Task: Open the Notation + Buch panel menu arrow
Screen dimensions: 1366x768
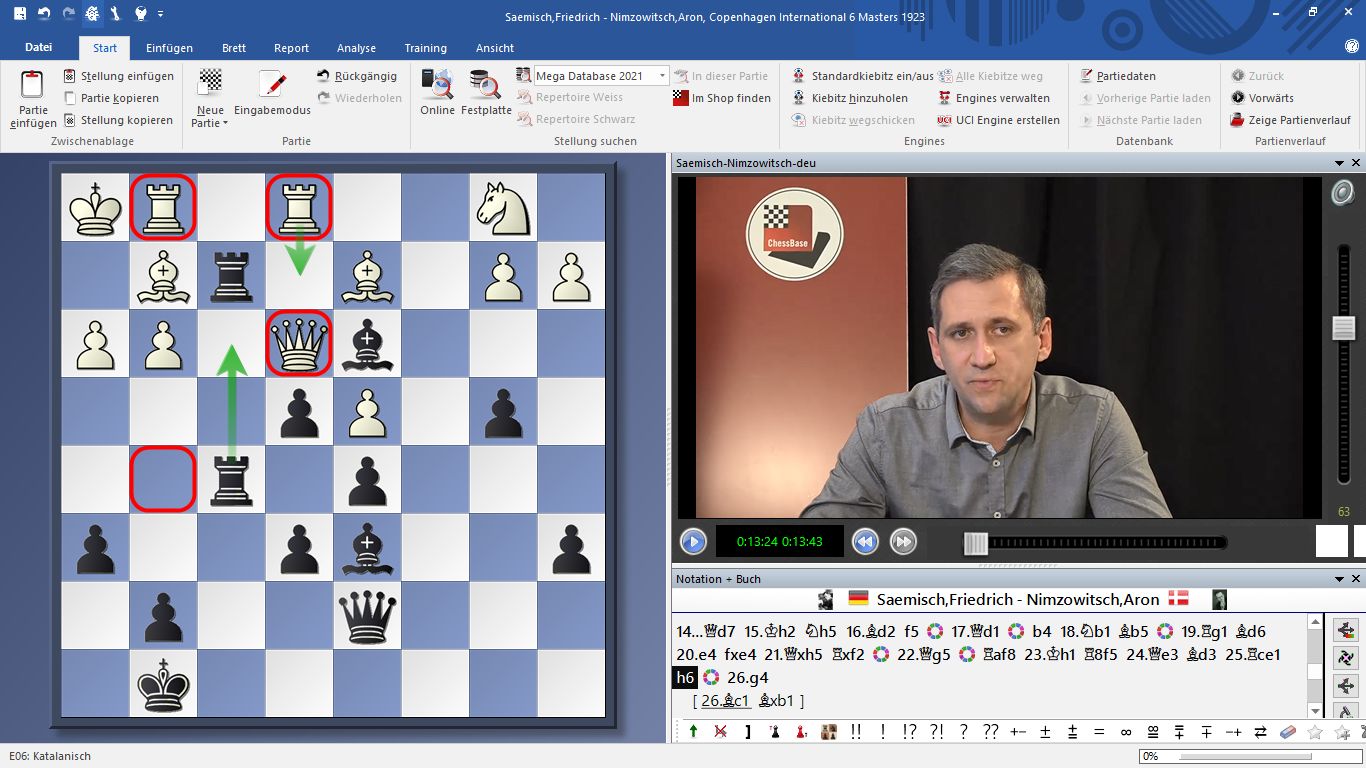Action: pyautogui.click(x=1340, y=579)
